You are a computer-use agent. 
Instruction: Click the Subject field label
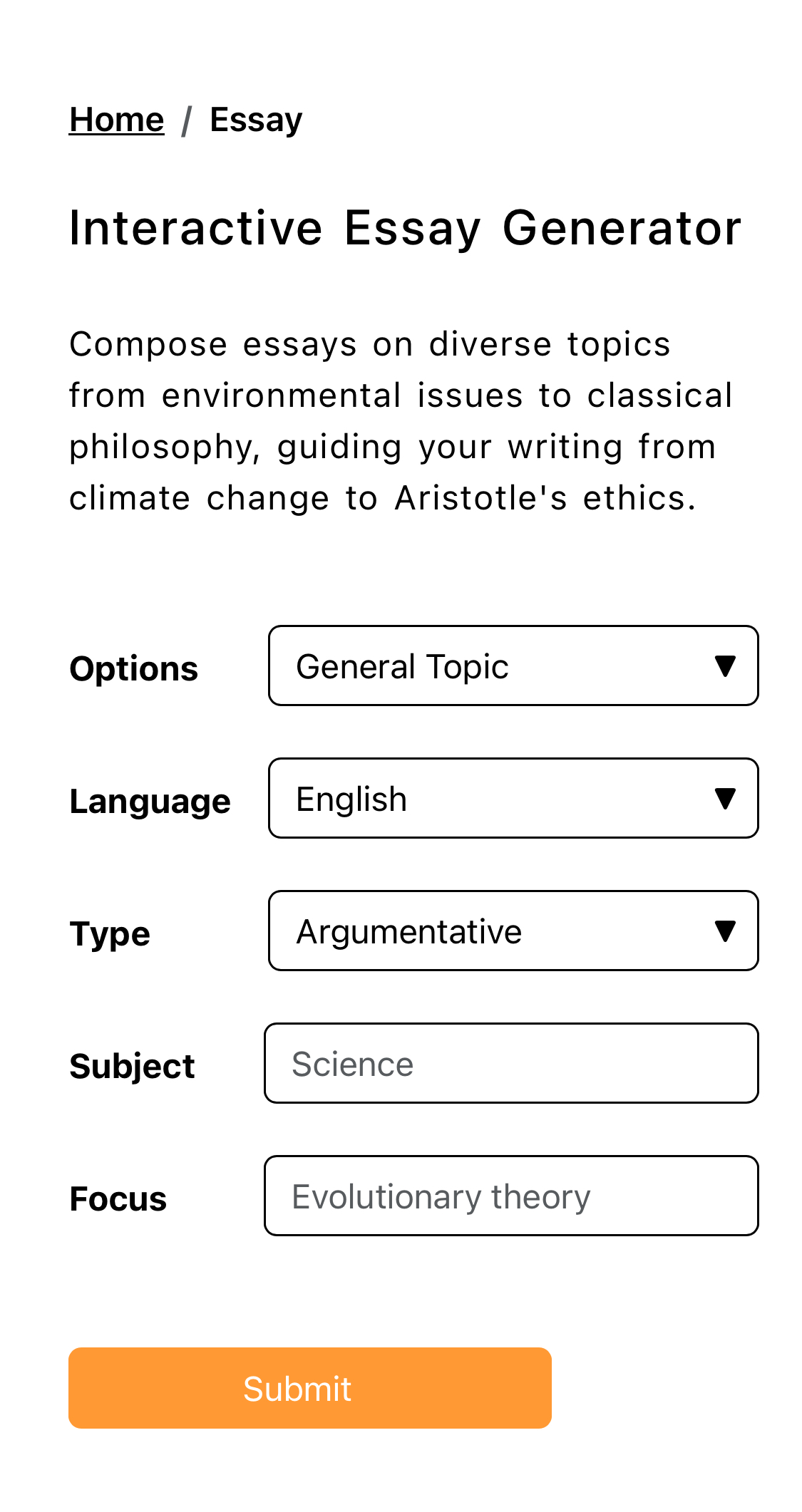pos(132,1067)
